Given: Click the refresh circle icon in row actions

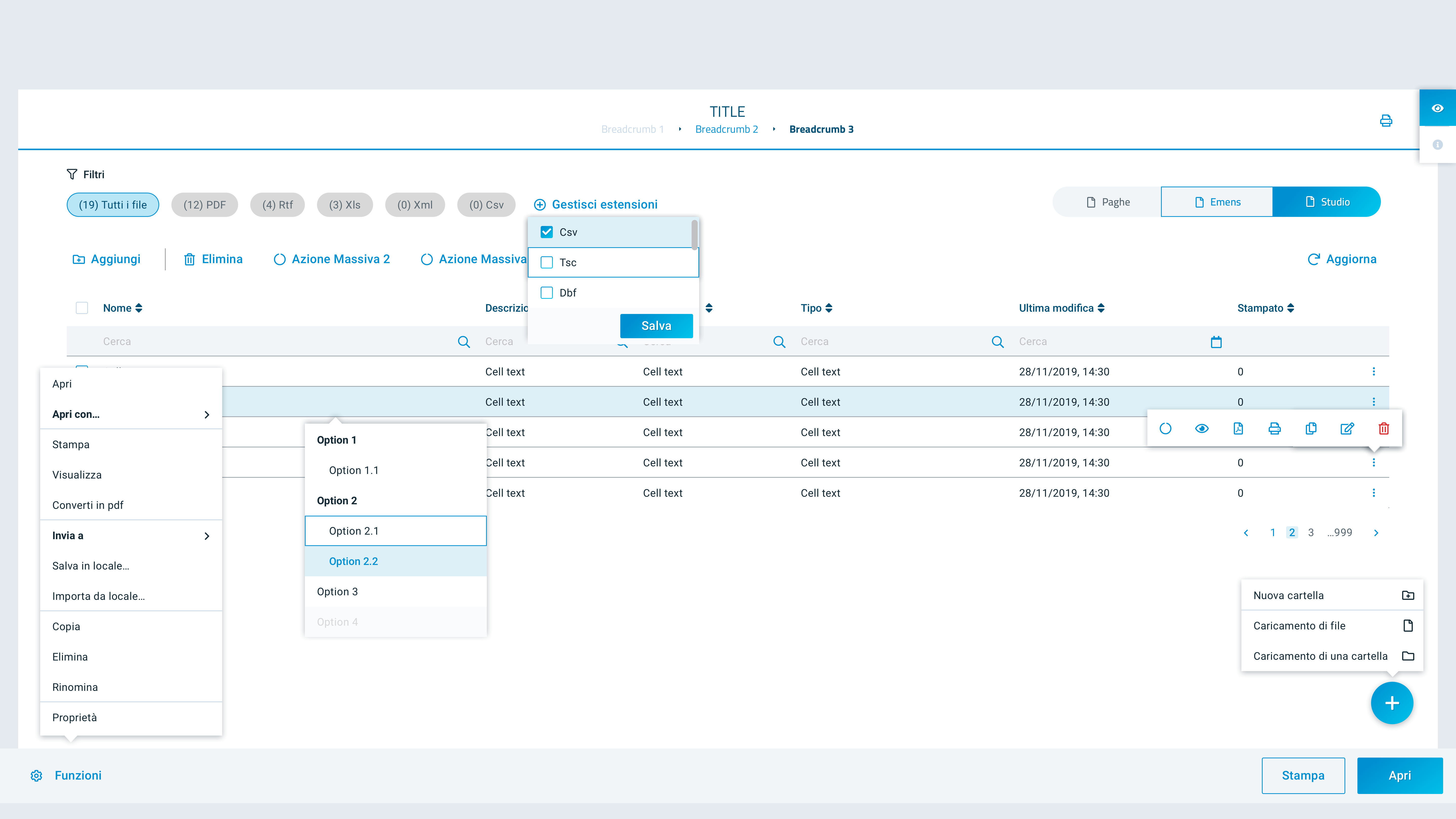Looking at the screenshot, I should coord(1166,428).
